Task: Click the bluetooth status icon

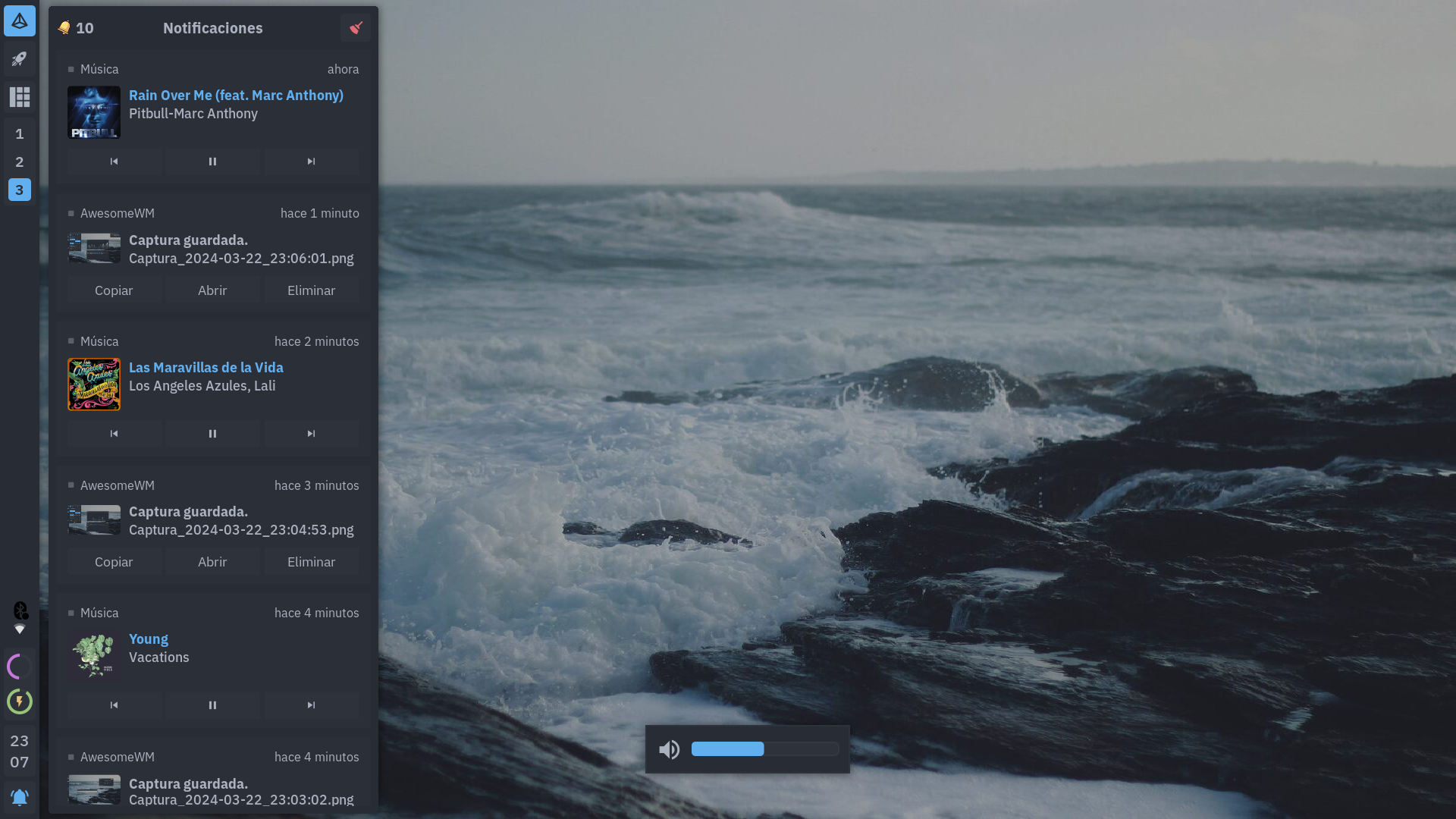Action: [x=20, y=610]
